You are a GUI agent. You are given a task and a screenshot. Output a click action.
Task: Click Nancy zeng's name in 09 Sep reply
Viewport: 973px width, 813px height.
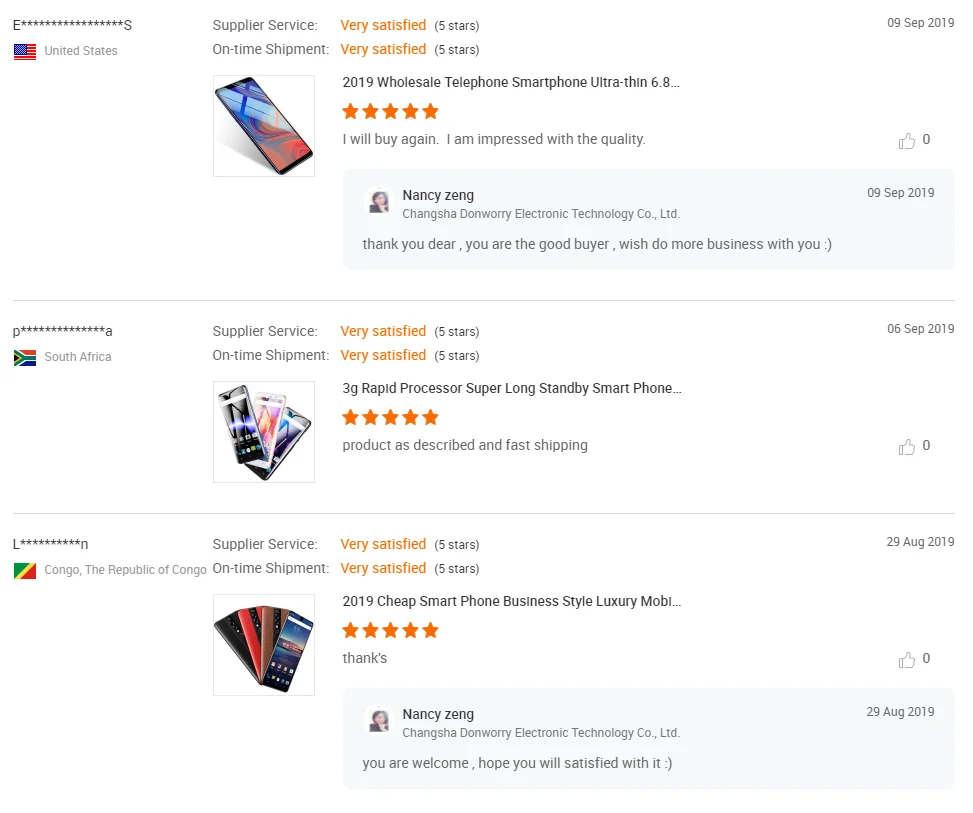click(438, 196)
